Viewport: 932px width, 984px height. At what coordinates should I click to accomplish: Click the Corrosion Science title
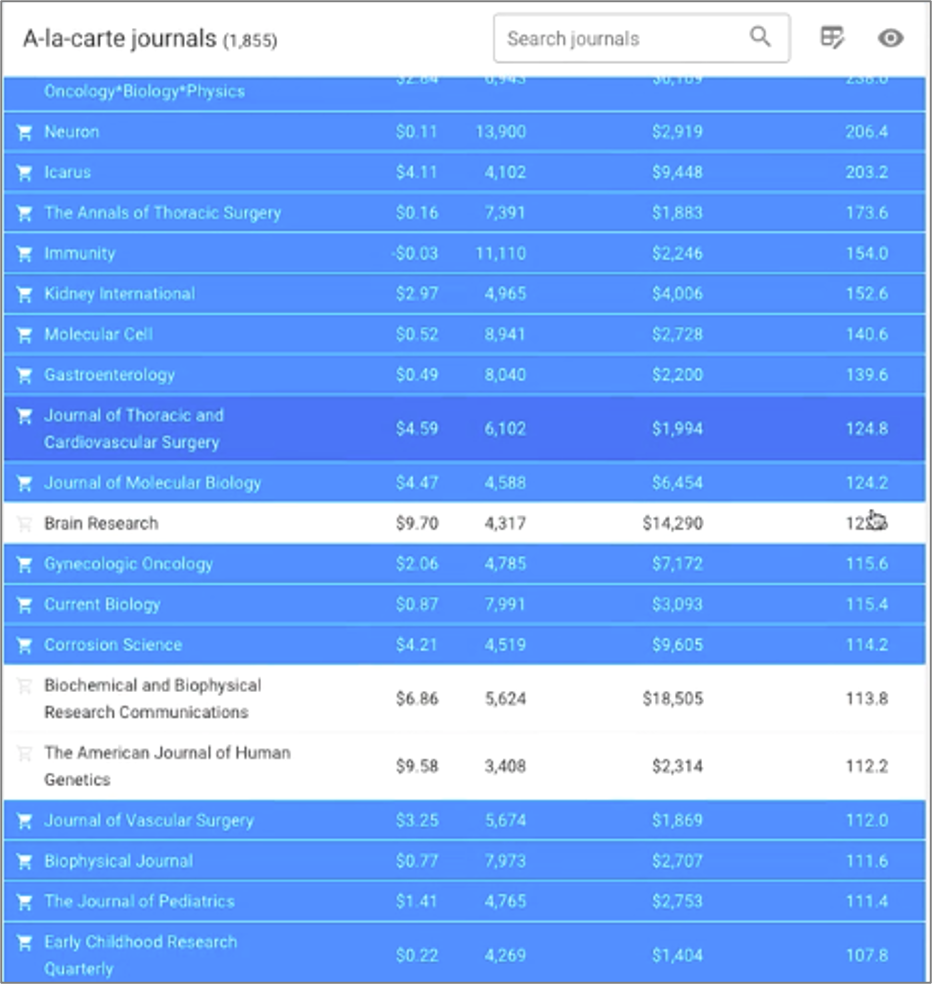[x=113, y=644]
